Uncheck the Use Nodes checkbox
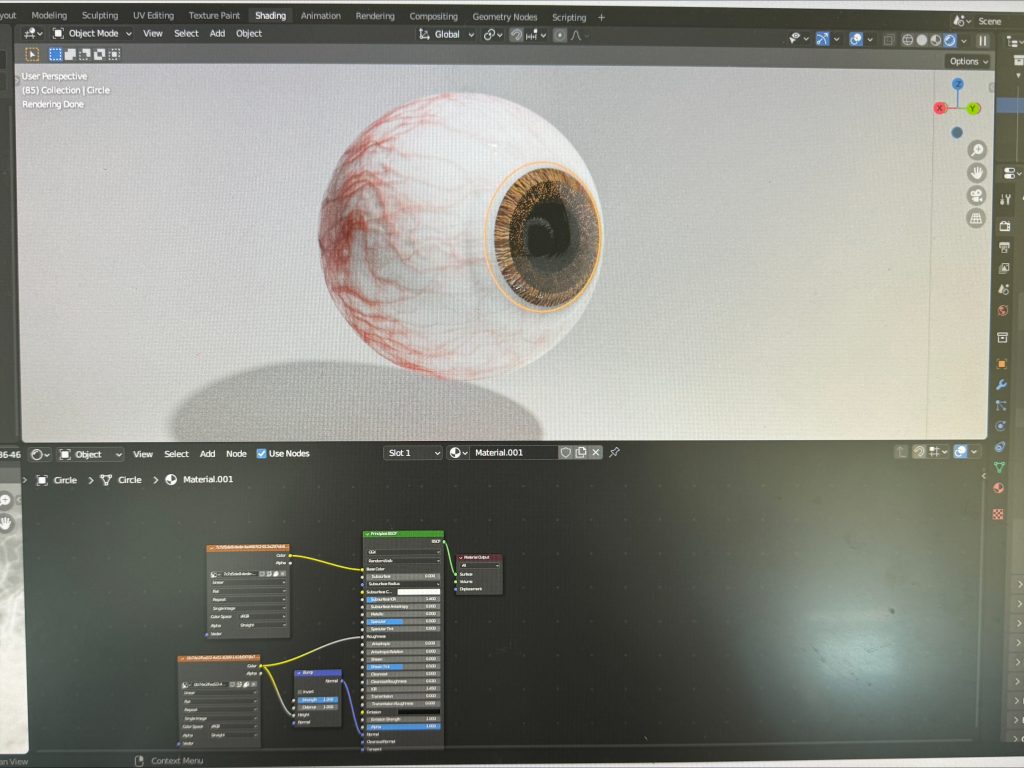The width and height of the screenshot is (1024, 768). coord(262,454)
